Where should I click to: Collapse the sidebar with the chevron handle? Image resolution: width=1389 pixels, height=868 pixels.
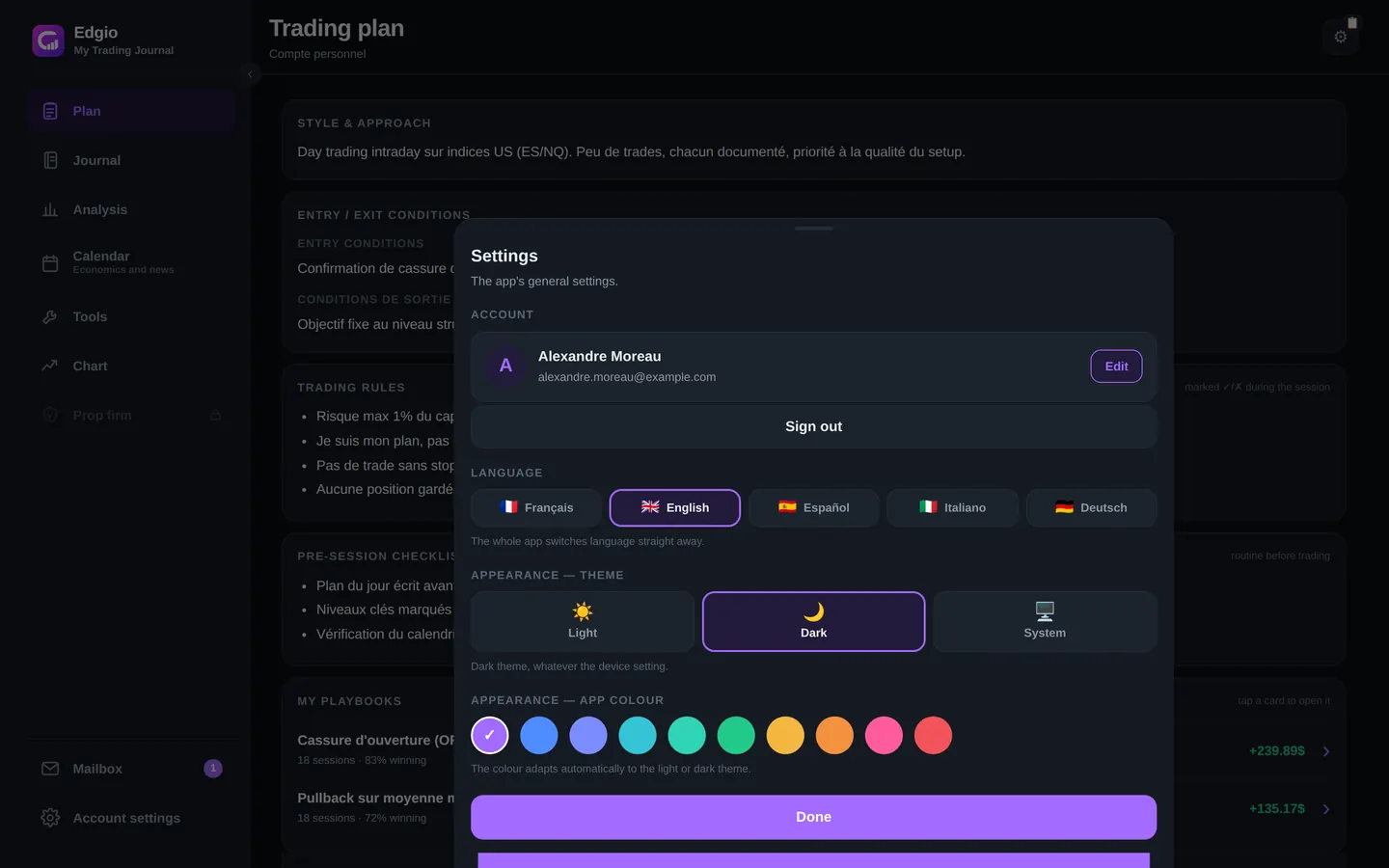pos(250,74)
